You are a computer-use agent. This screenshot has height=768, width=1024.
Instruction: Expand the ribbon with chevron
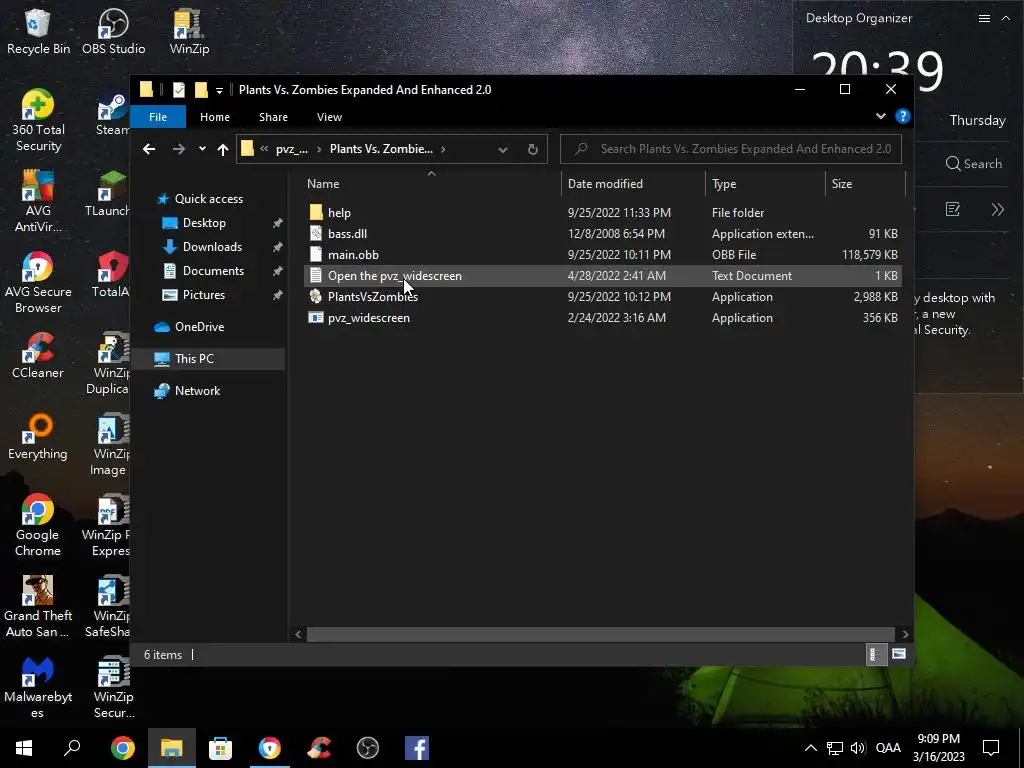[880, 116]
